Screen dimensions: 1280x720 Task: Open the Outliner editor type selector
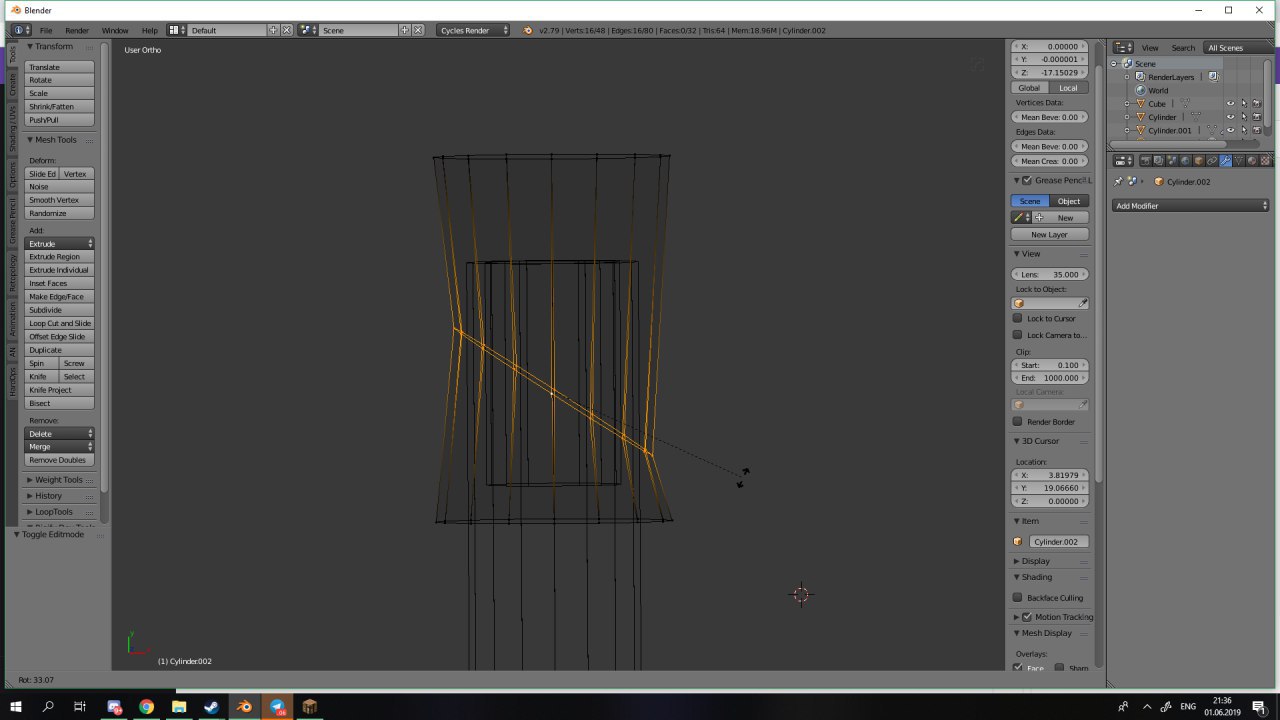(1123, 47)
